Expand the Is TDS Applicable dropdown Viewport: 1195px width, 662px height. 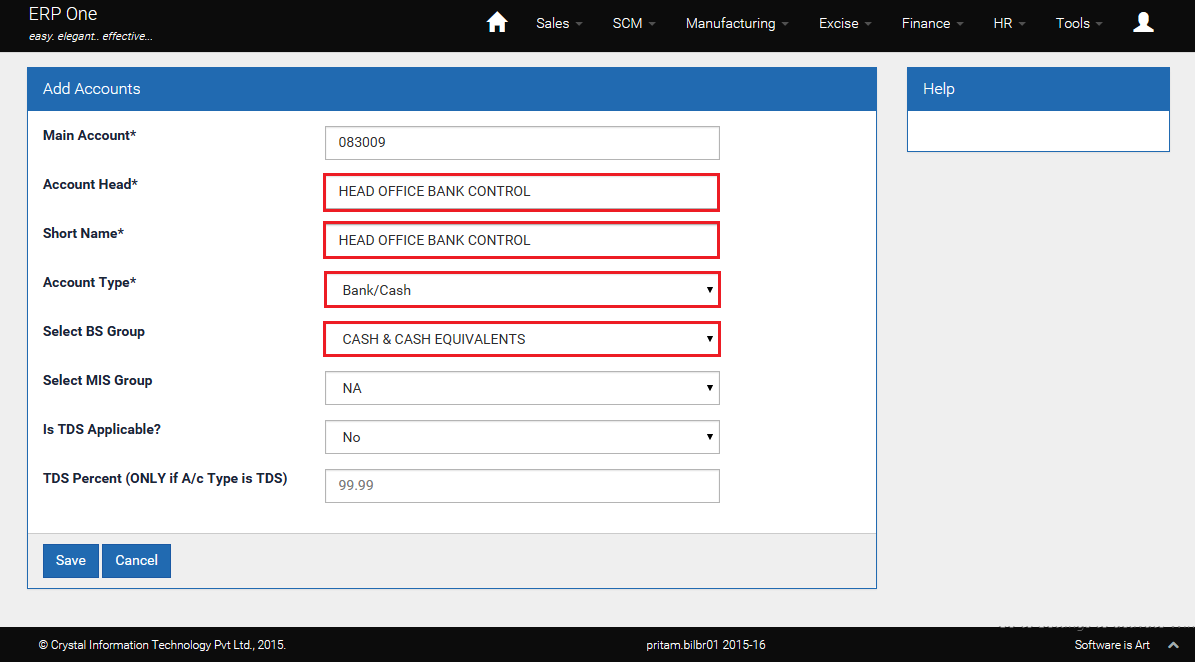click(x=522, y=437)
